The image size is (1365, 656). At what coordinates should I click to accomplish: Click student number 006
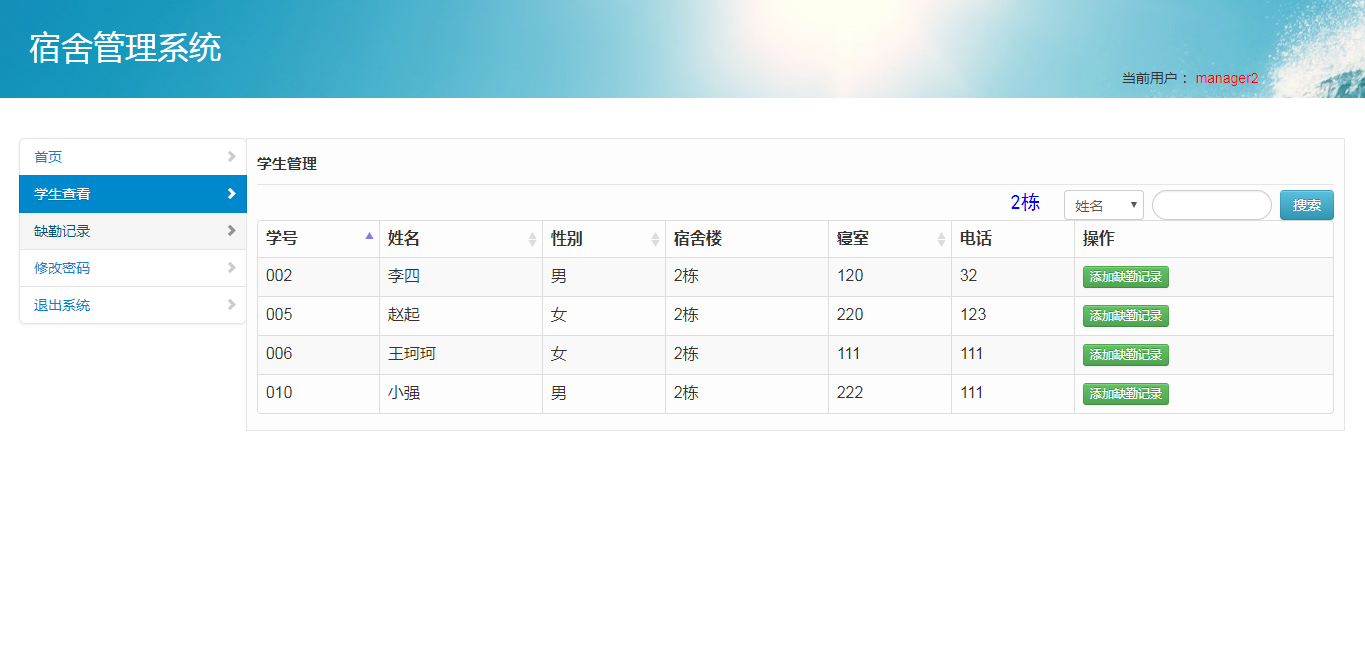point(279,354)
